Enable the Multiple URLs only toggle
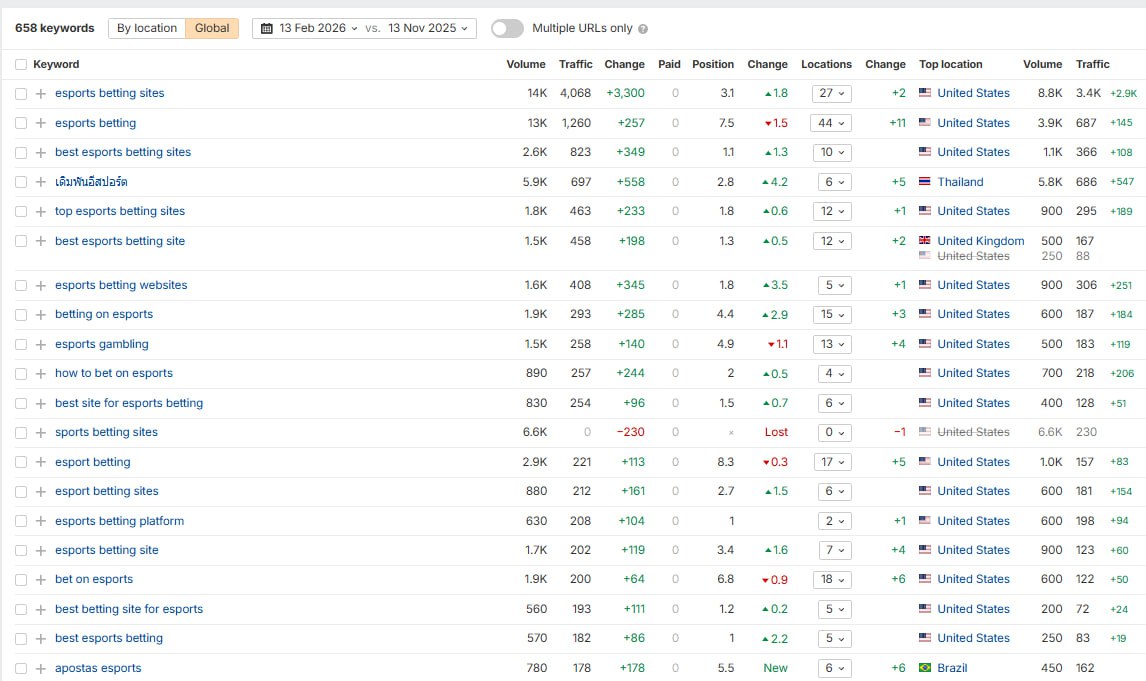Viewport: 1146px width, 681px height. 507,28
